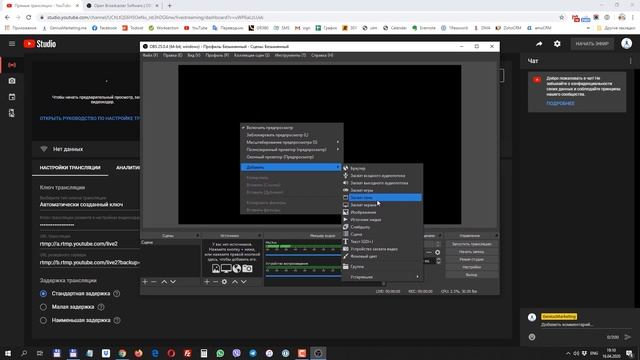Open WhatsApp from the taskbar

click(x=220, y=353)
